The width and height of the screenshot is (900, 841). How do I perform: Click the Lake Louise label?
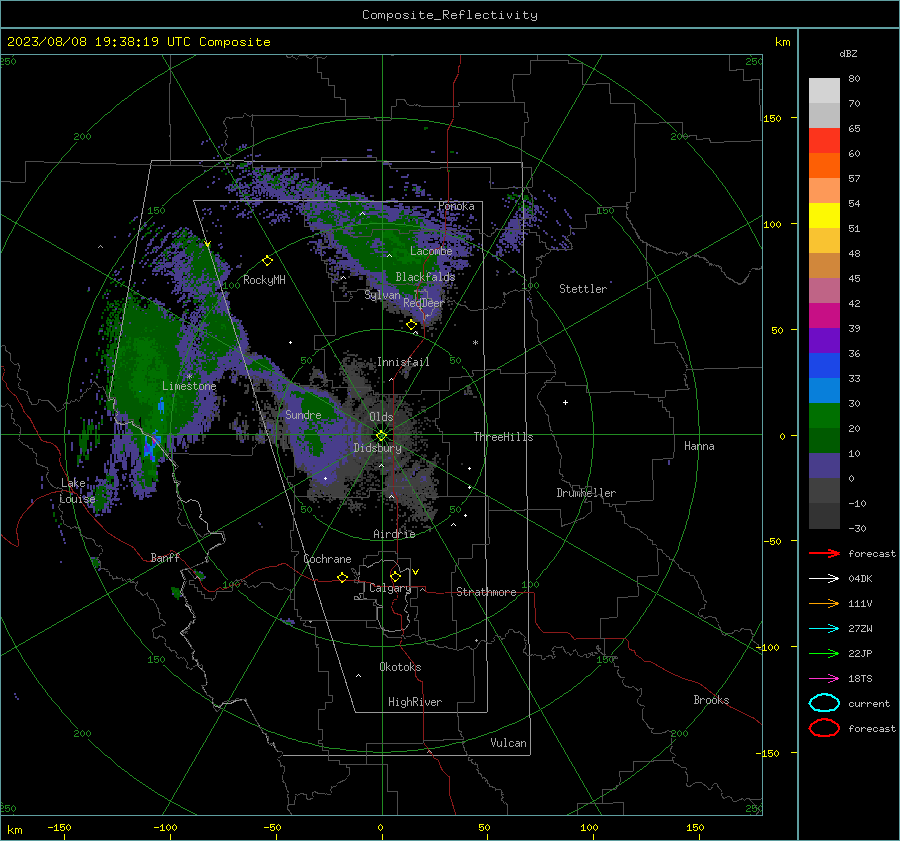(x=77, y=491)
